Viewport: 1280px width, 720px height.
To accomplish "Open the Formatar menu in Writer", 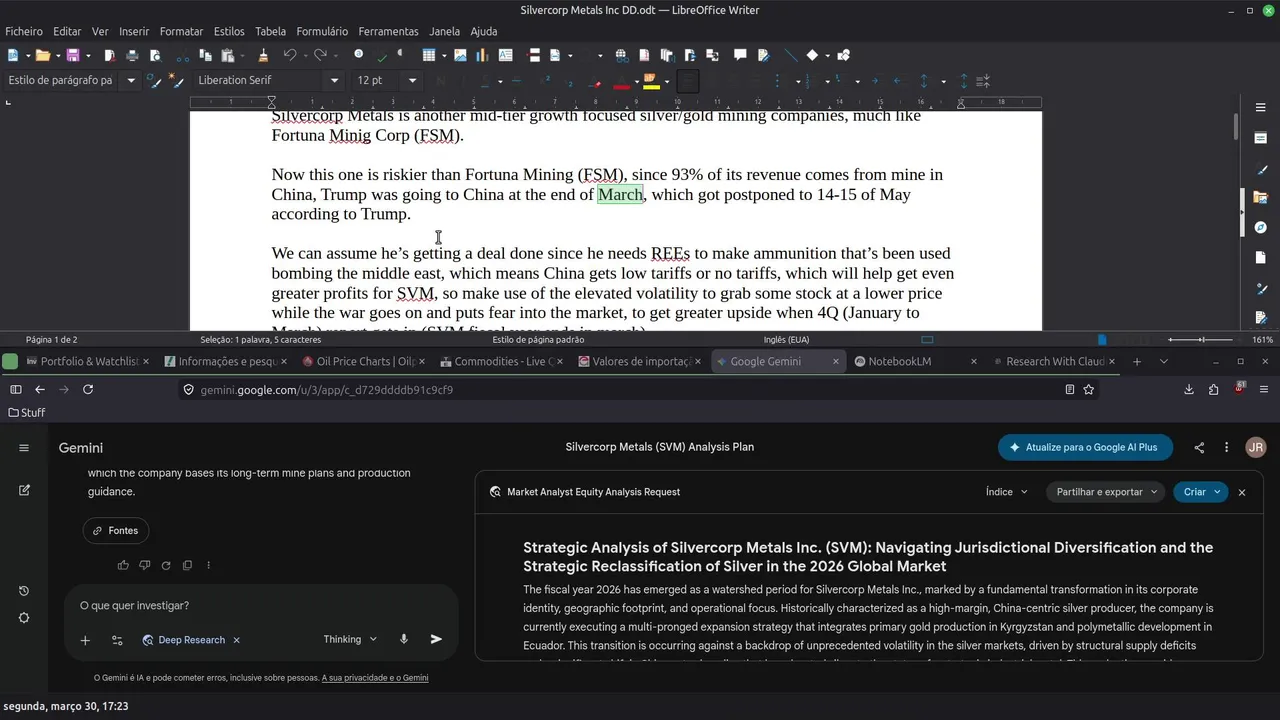I will click(x=181, y=32).
